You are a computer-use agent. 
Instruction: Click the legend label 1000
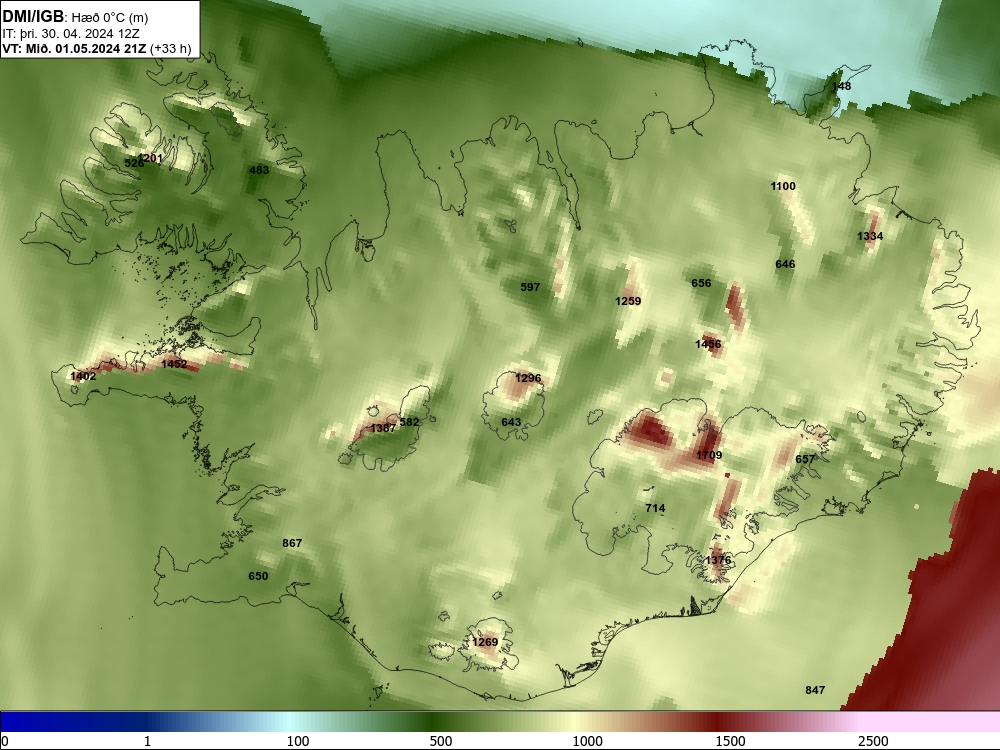(587, 741)
